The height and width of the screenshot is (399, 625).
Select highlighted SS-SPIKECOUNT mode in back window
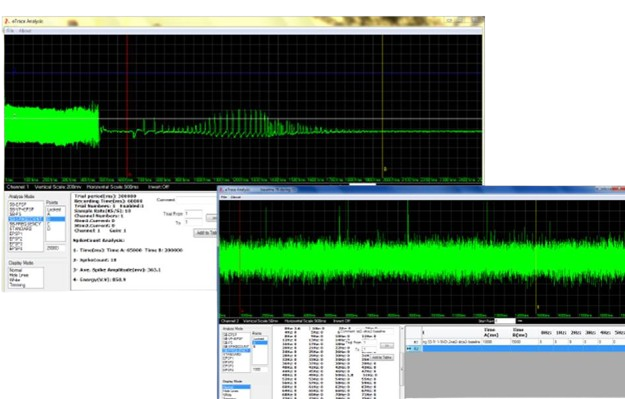[x=26, y=219]
